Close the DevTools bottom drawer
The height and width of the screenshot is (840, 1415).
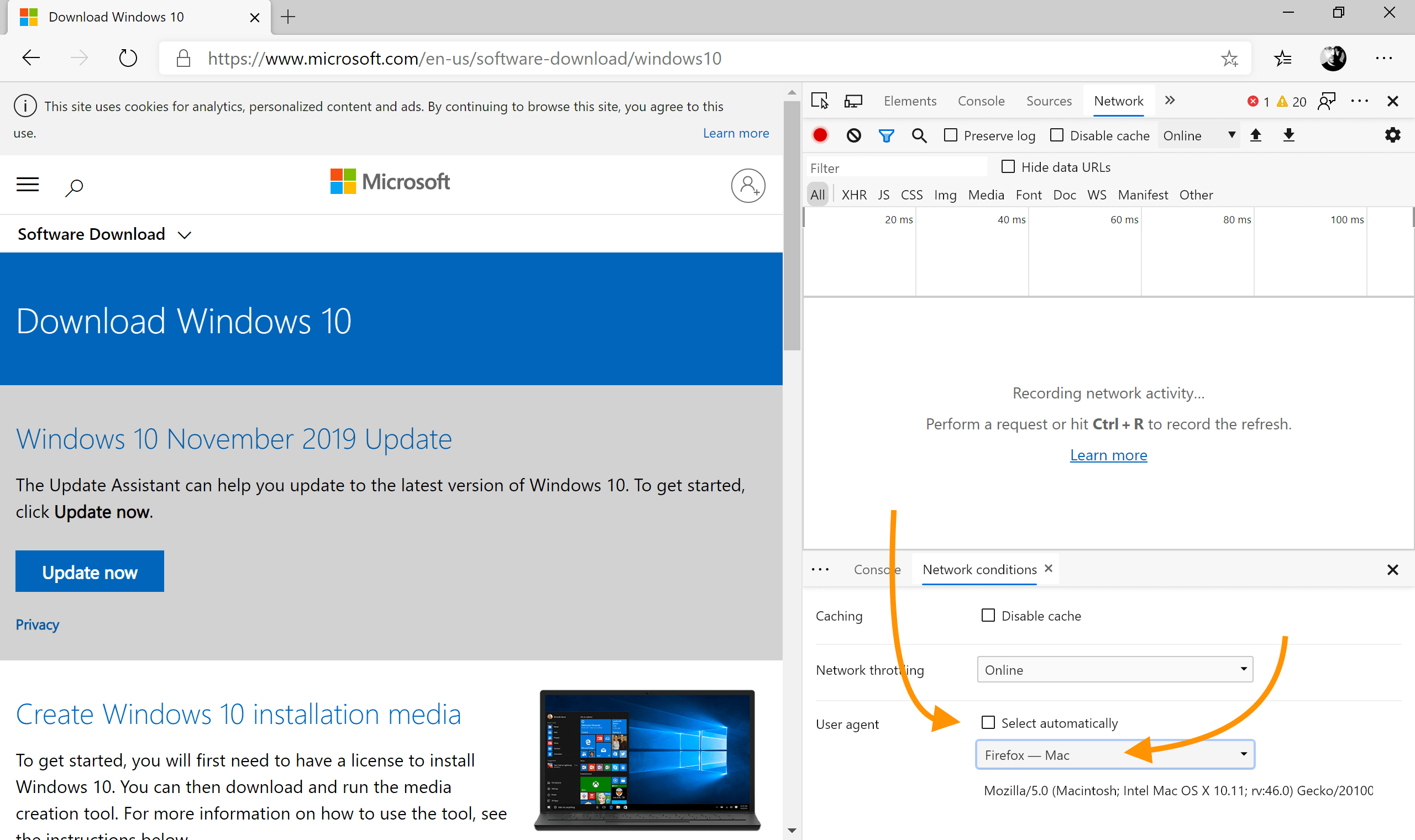[x=1393, y=569]
